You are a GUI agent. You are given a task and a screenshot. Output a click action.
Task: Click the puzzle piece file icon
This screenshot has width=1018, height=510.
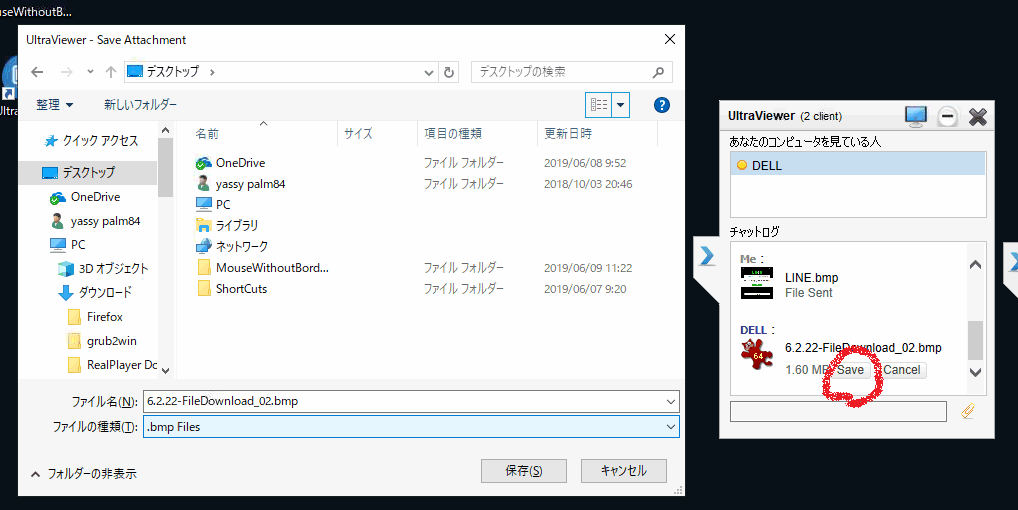757,354
